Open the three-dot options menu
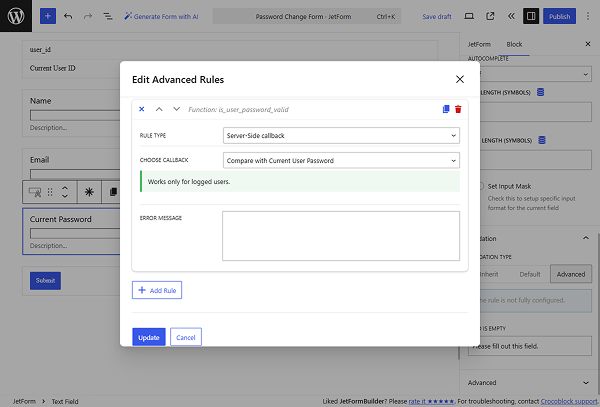This screenshot has width=600, height=407. click(588, 16)
